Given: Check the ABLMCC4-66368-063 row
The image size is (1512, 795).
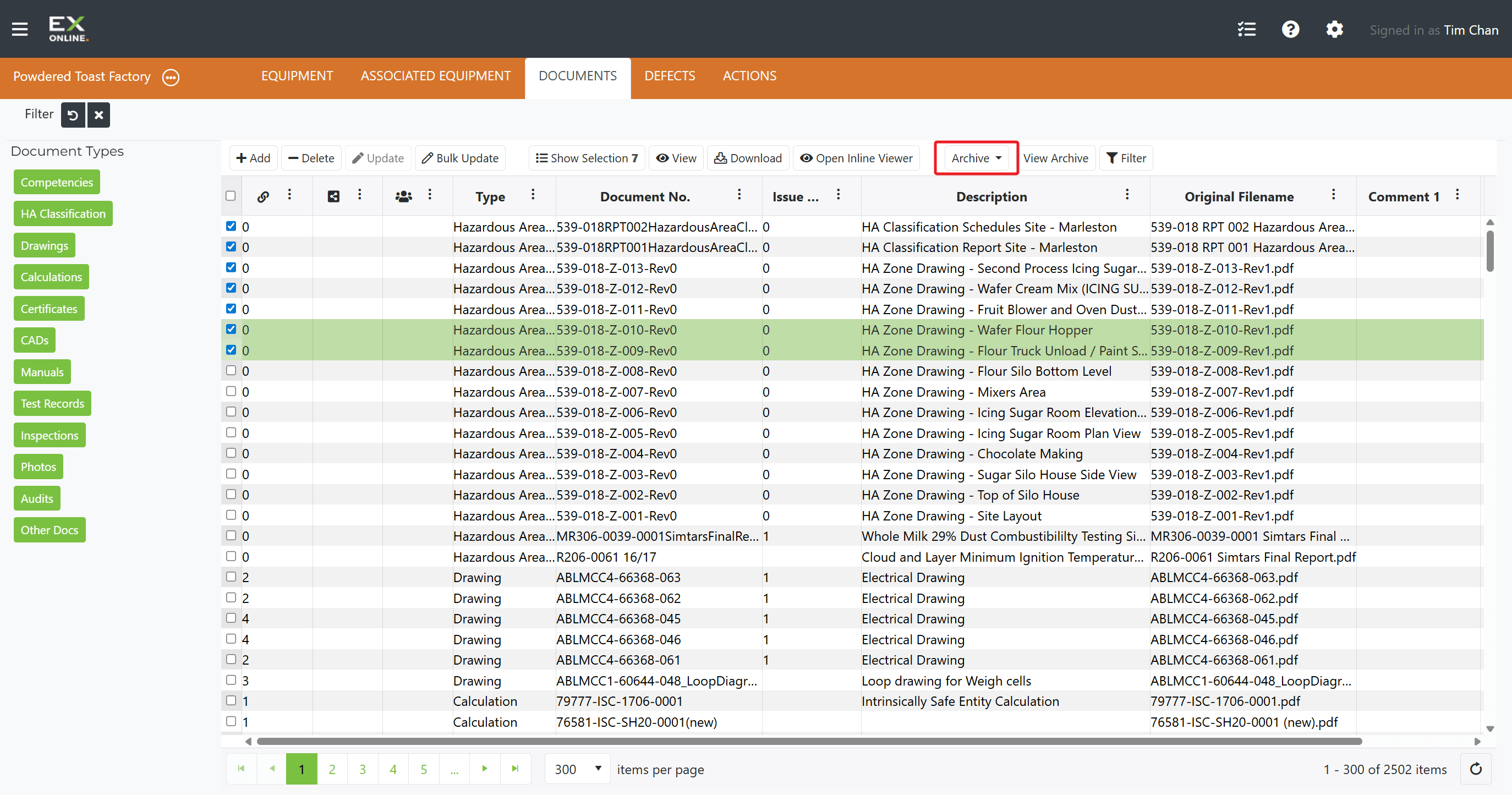Looking at the screenshot, I should coord(231,577).
